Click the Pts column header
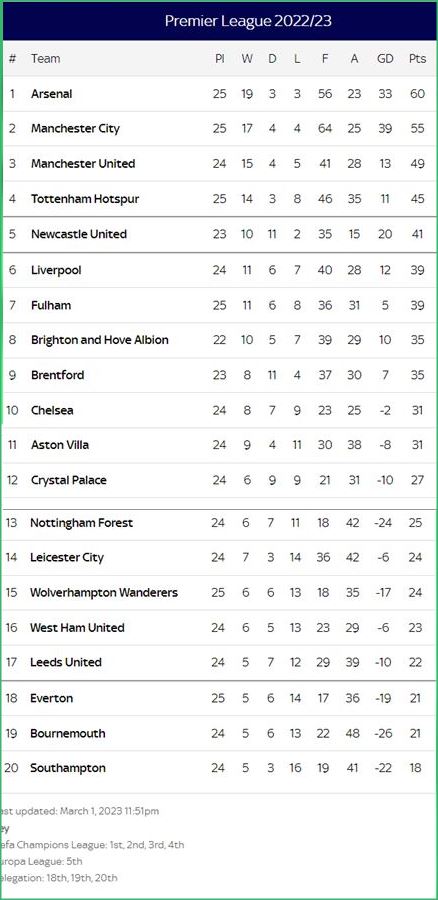438x900 pixels. (x=417, y=59)
